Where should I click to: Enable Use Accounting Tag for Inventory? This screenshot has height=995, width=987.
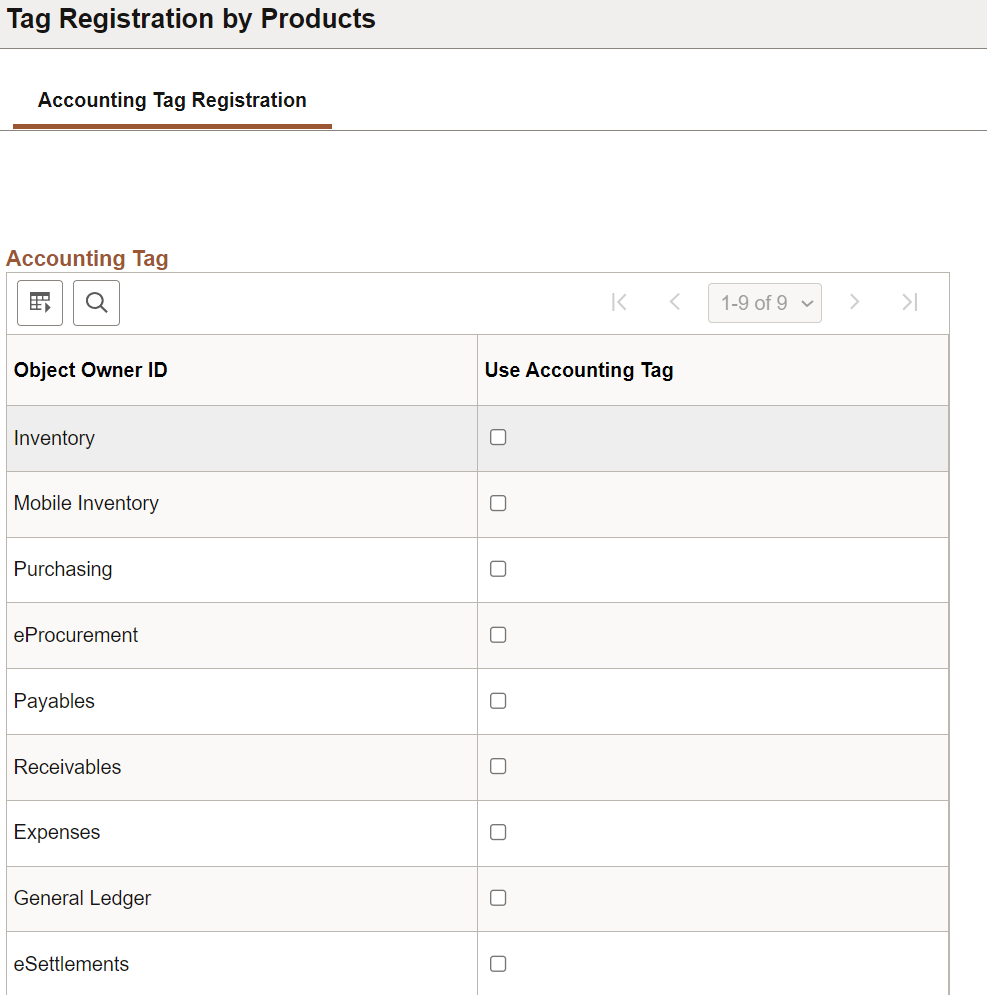click(x=498, y=437)
